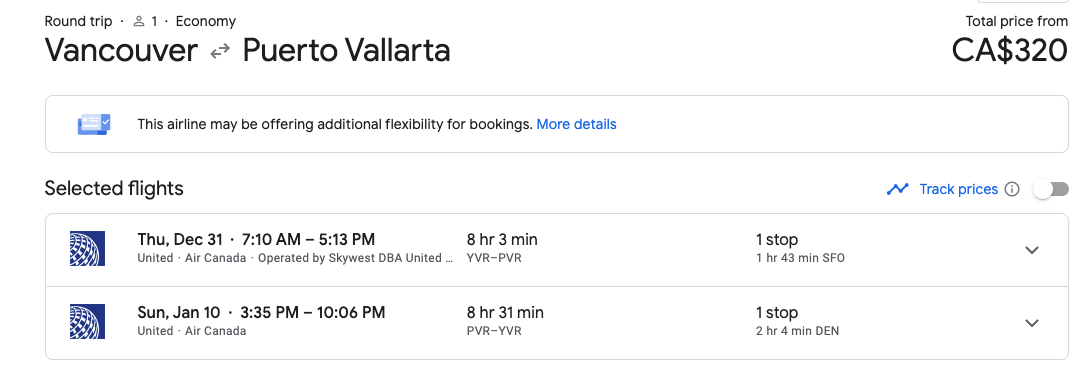Open the More details link
Screen dimensions: 1079x369
point(576,125)
